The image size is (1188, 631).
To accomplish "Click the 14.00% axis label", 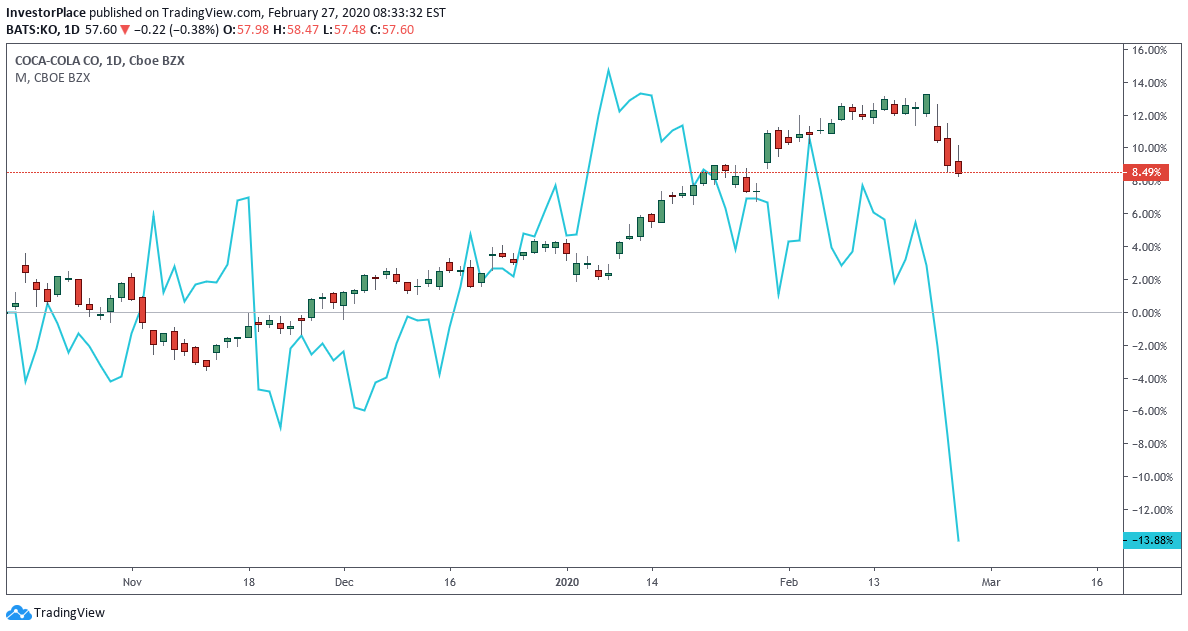I will click(1149, 83).
